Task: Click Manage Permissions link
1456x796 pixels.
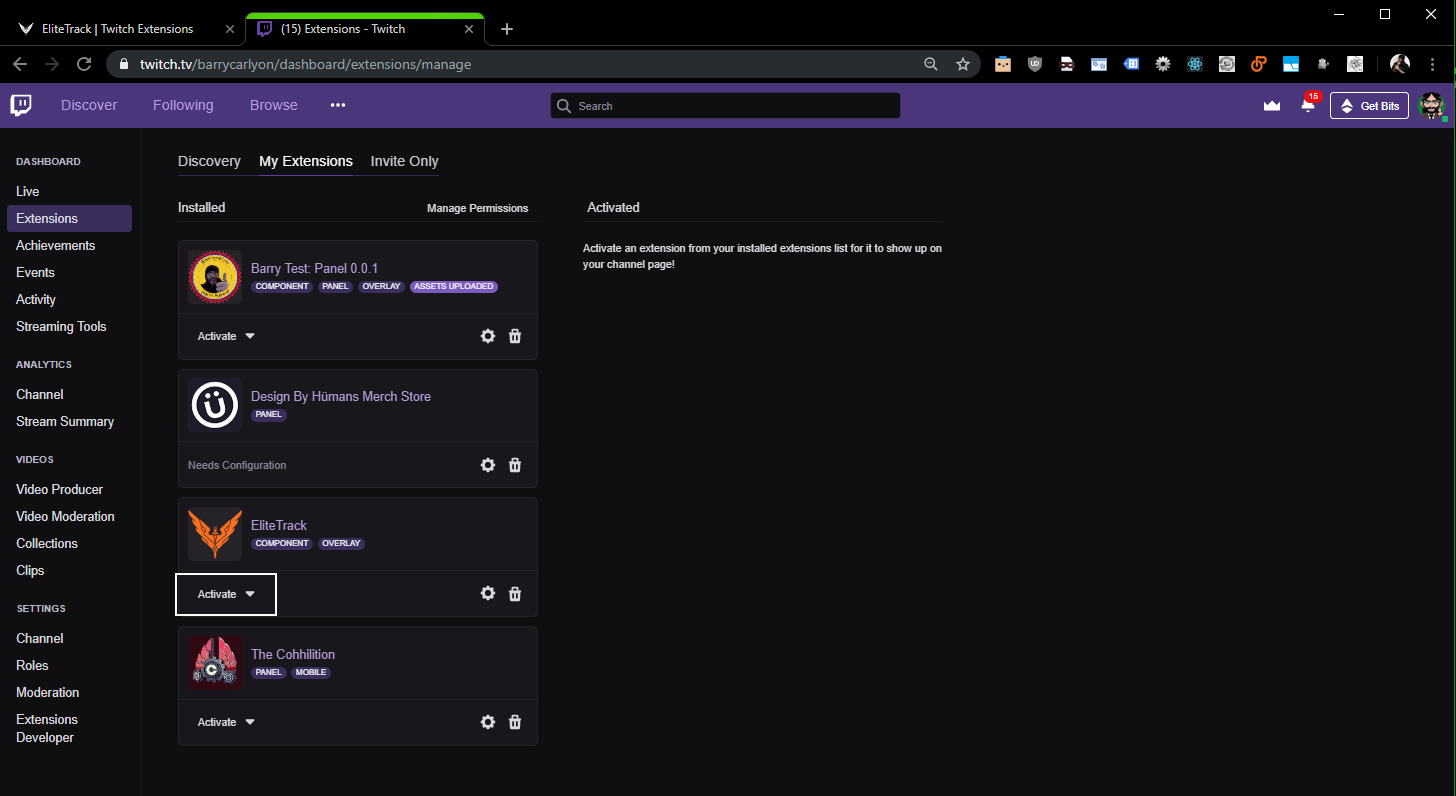Action: point(477,208)
